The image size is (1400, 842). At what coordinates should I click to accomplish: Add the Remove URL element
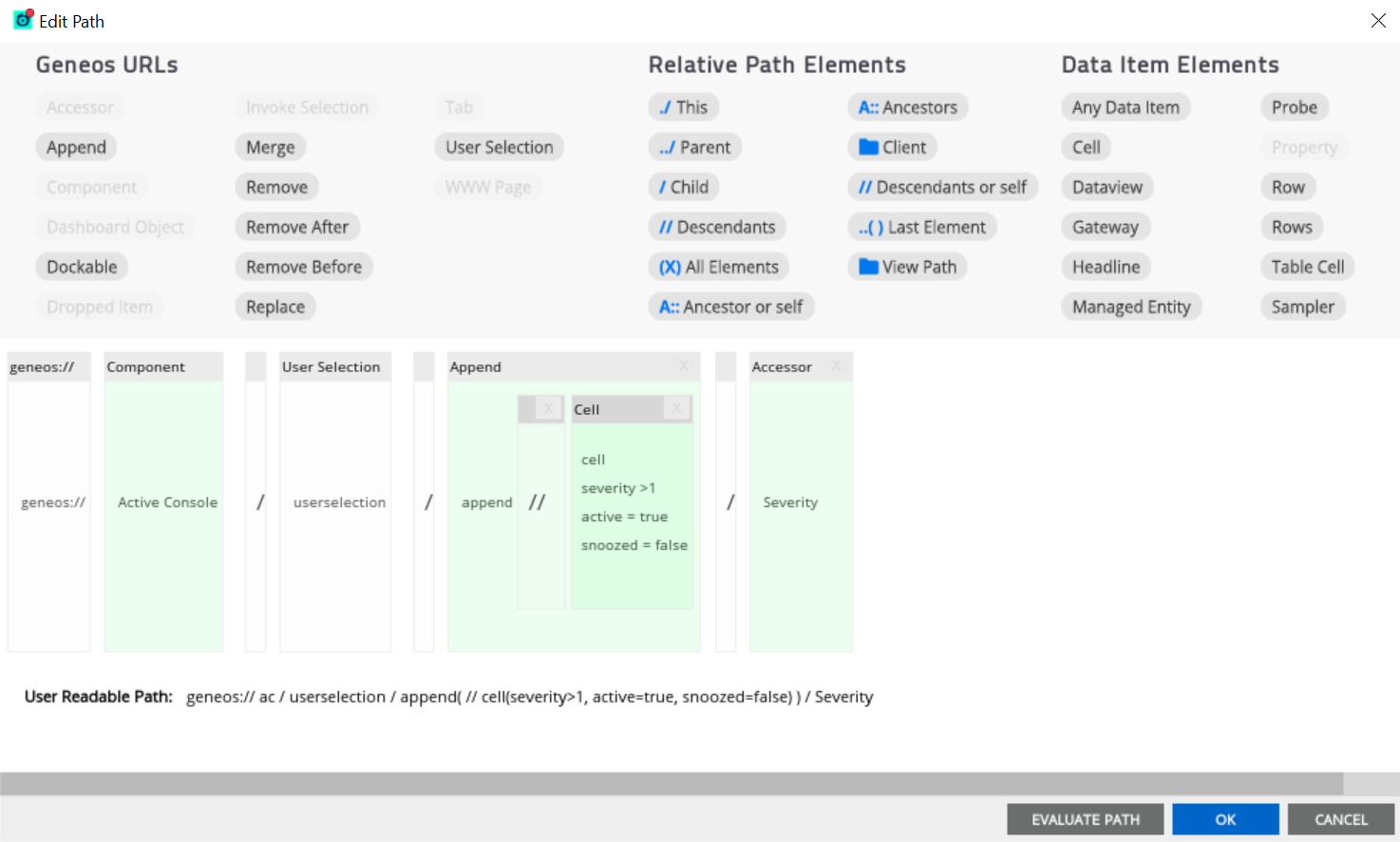[277, 187]
